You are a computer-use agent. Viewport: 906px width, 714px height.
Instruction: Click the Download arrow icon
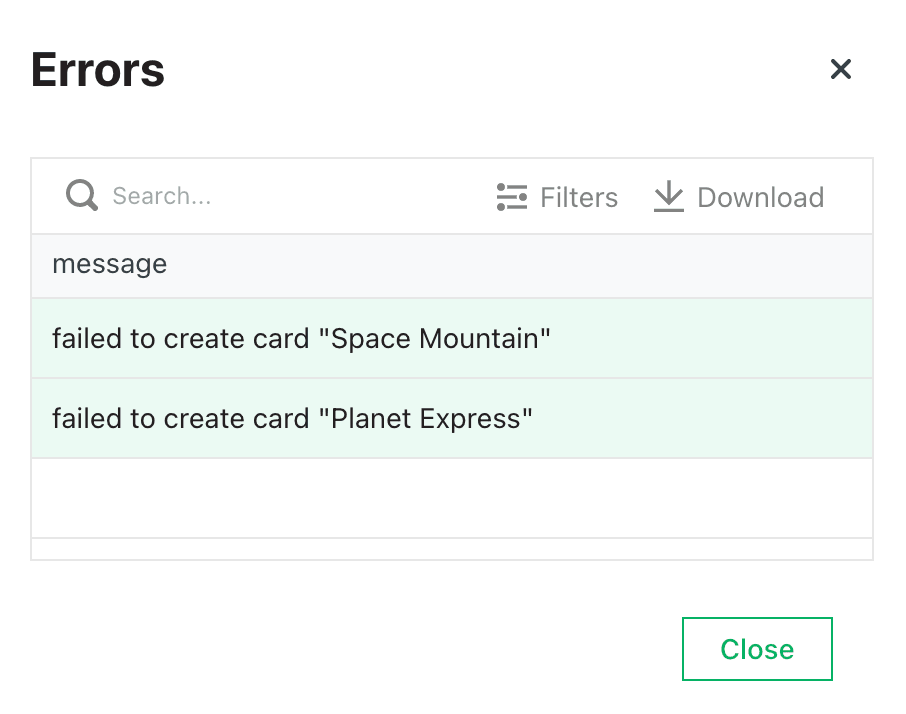click(669, 196)
